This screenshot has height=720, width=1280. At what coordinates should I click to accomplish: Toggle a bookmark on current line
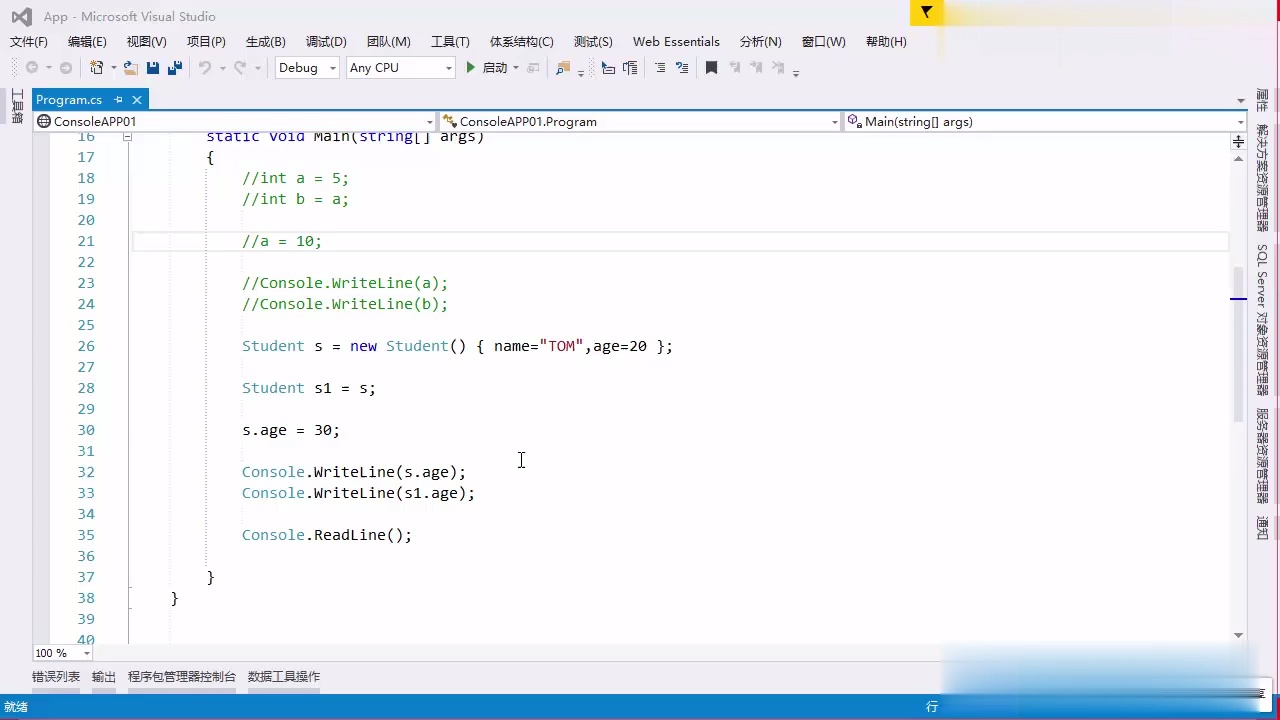click(x=710, y=67)
